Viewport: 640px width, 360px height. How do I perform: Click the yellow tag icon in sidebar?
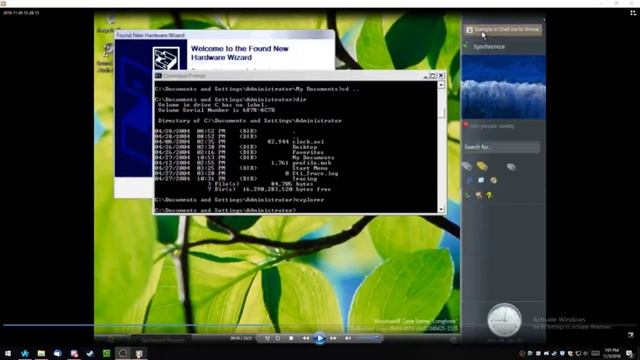pos(482,166)
